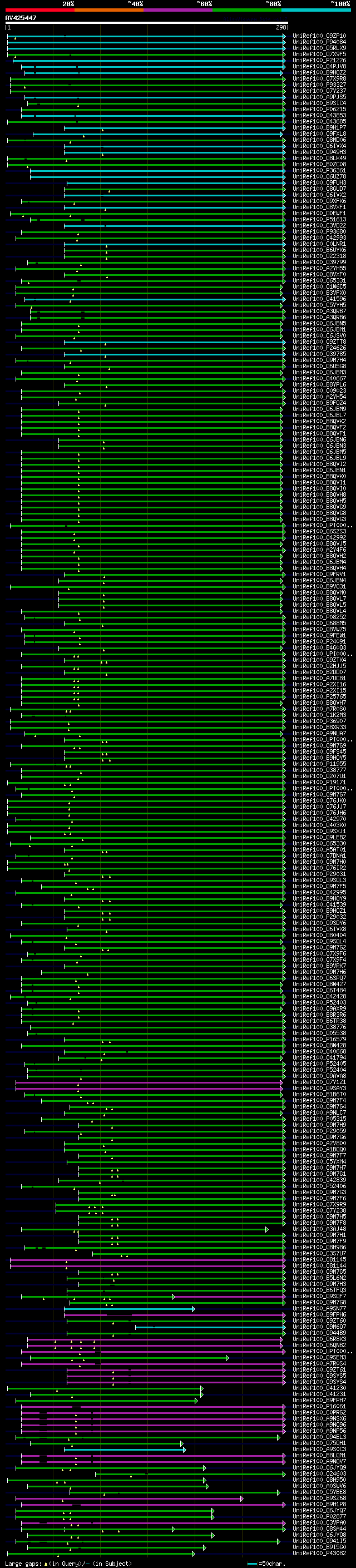Image resolution: width=356 pixels, height=1568 pixels.
Task: Select hit label UniRef100_P16061
Action: [x=319, y=1406]
